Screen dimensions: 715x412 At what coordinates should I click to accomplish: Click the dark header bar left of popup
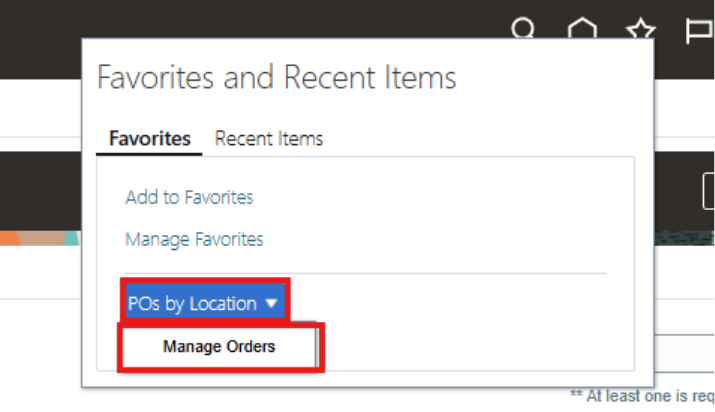tap(41, 40)
